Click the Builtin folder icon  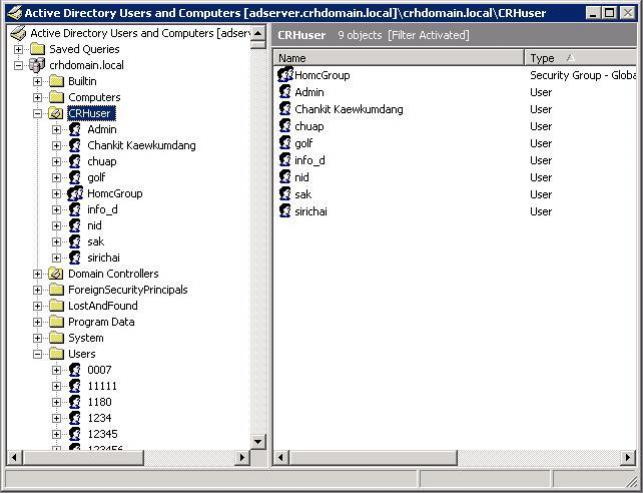tap(56, 81)
